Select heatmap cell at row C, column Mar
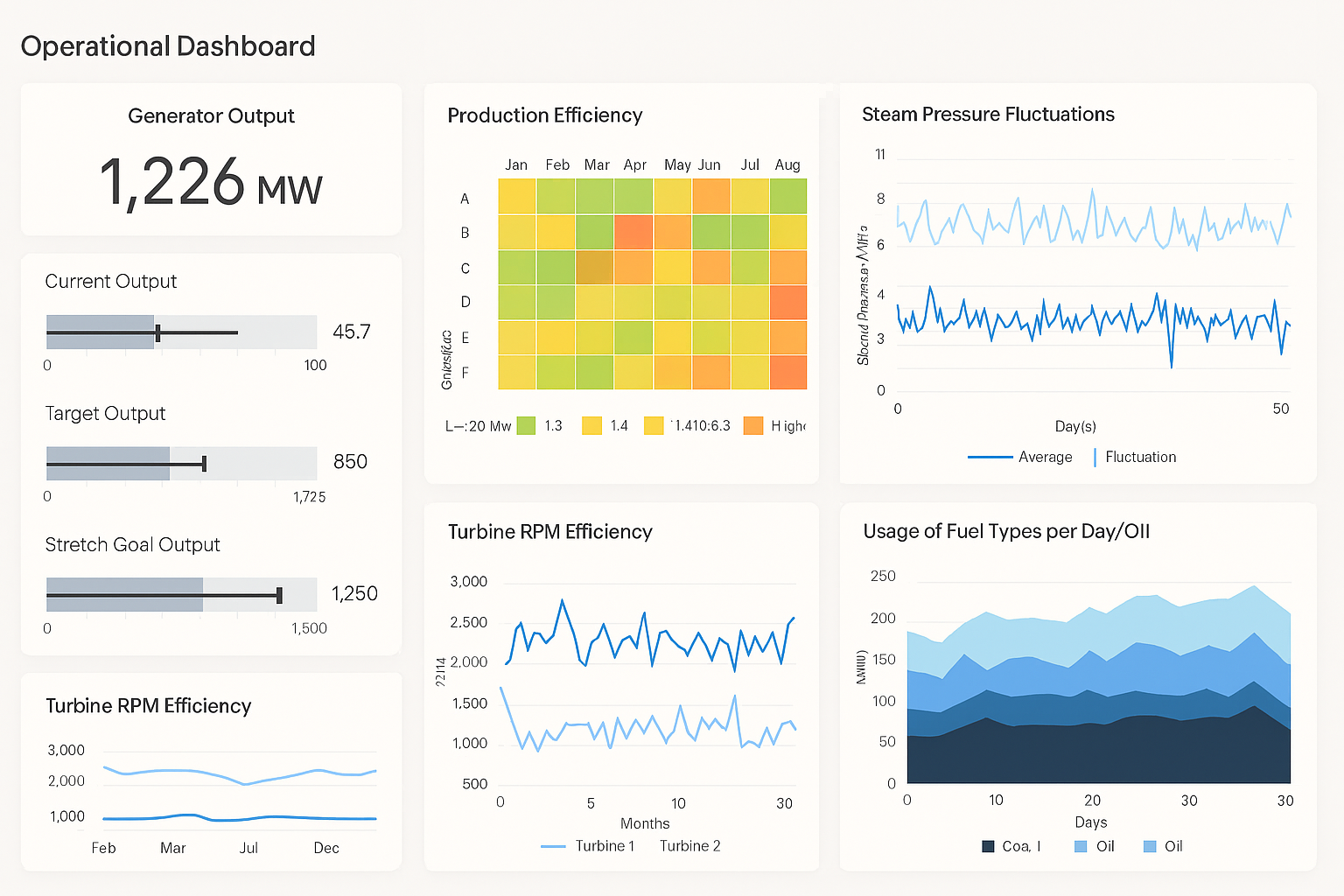 click(596, 267)
